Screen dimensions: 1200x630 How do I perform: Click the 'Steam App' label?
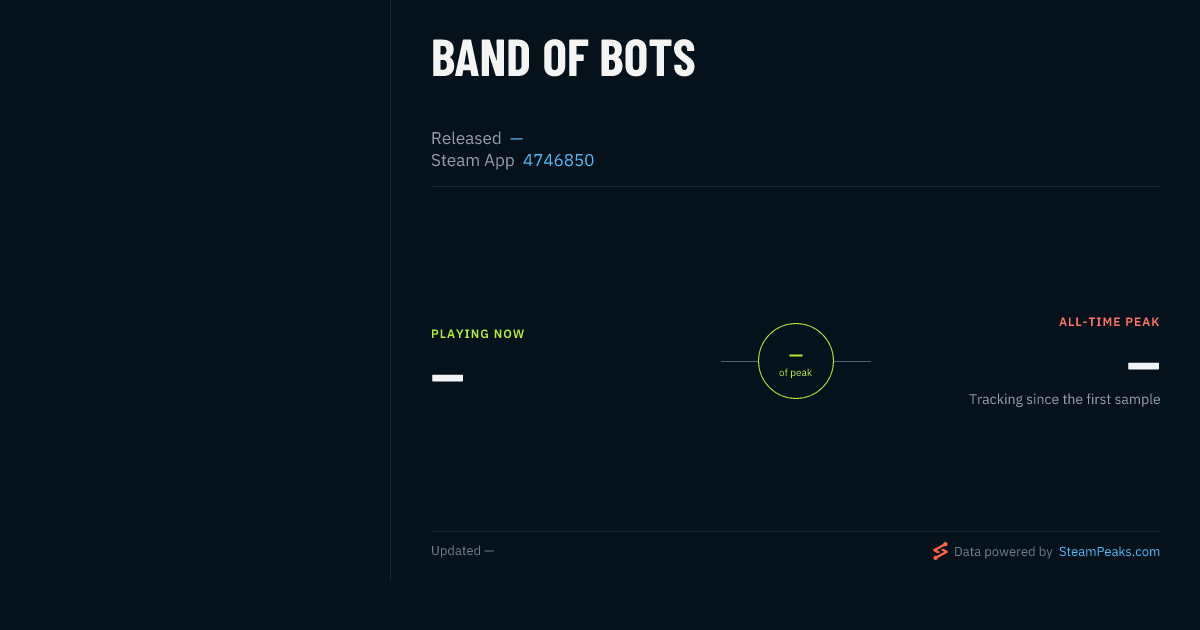click(x=473, y=160)
